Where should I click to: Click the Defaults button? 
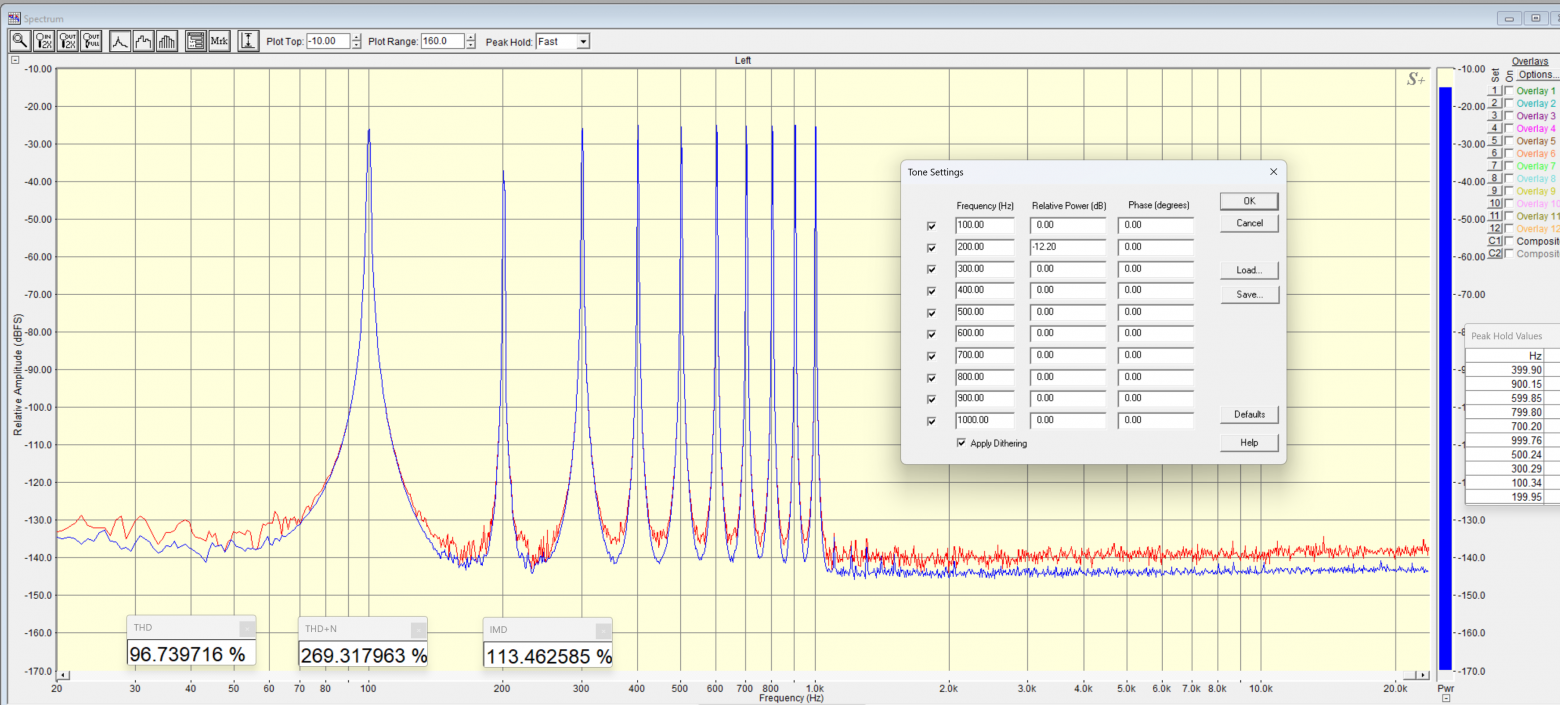pyautogui.click(x=1249, y=414)
